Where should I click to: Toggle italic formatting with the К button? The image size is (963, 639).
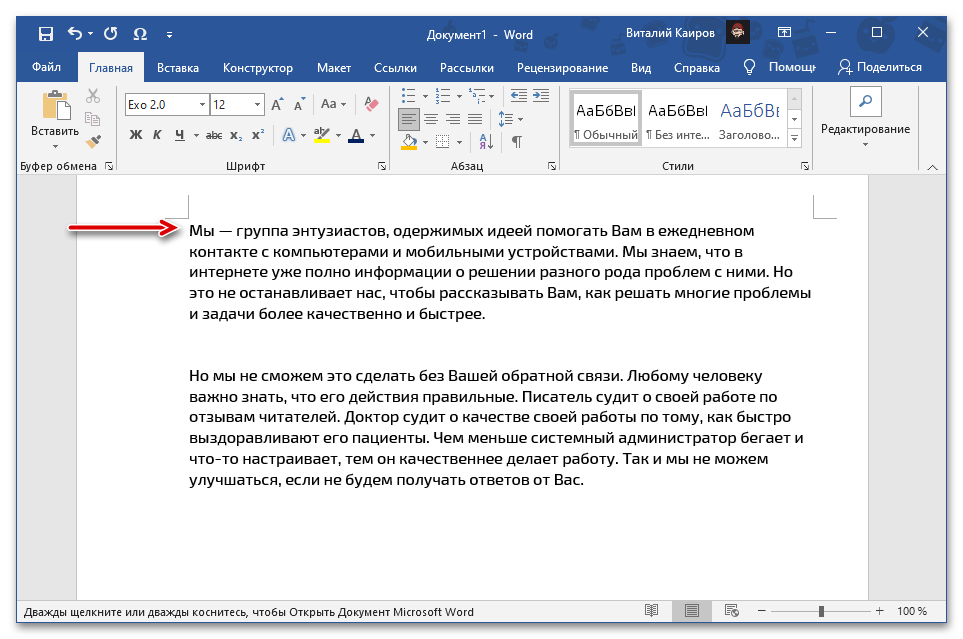pos(158,135)
